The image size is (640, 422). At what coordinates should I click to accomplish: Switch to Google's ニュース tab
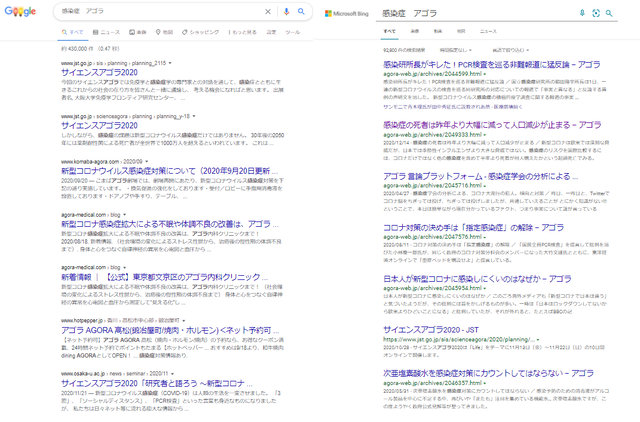tap(106, 32)
